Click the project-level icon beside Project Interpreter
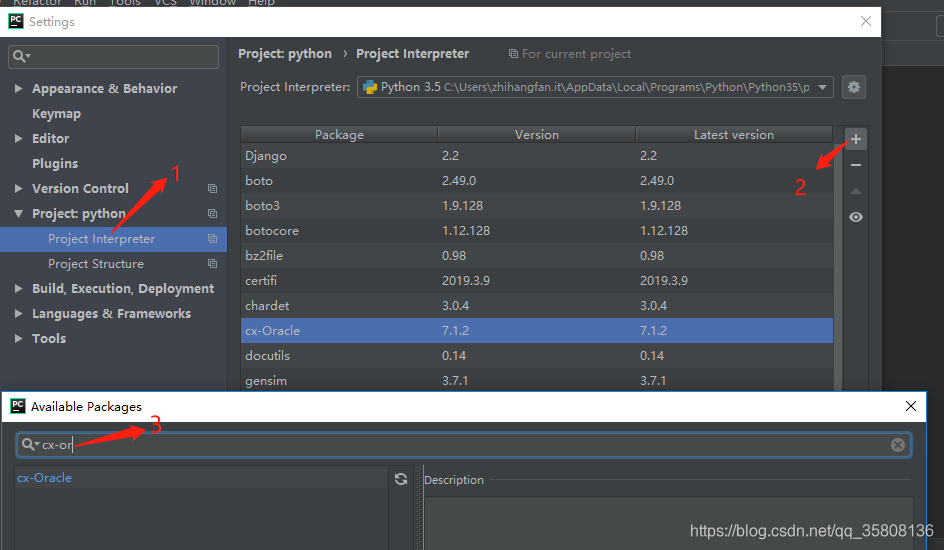 pos(213,239)
